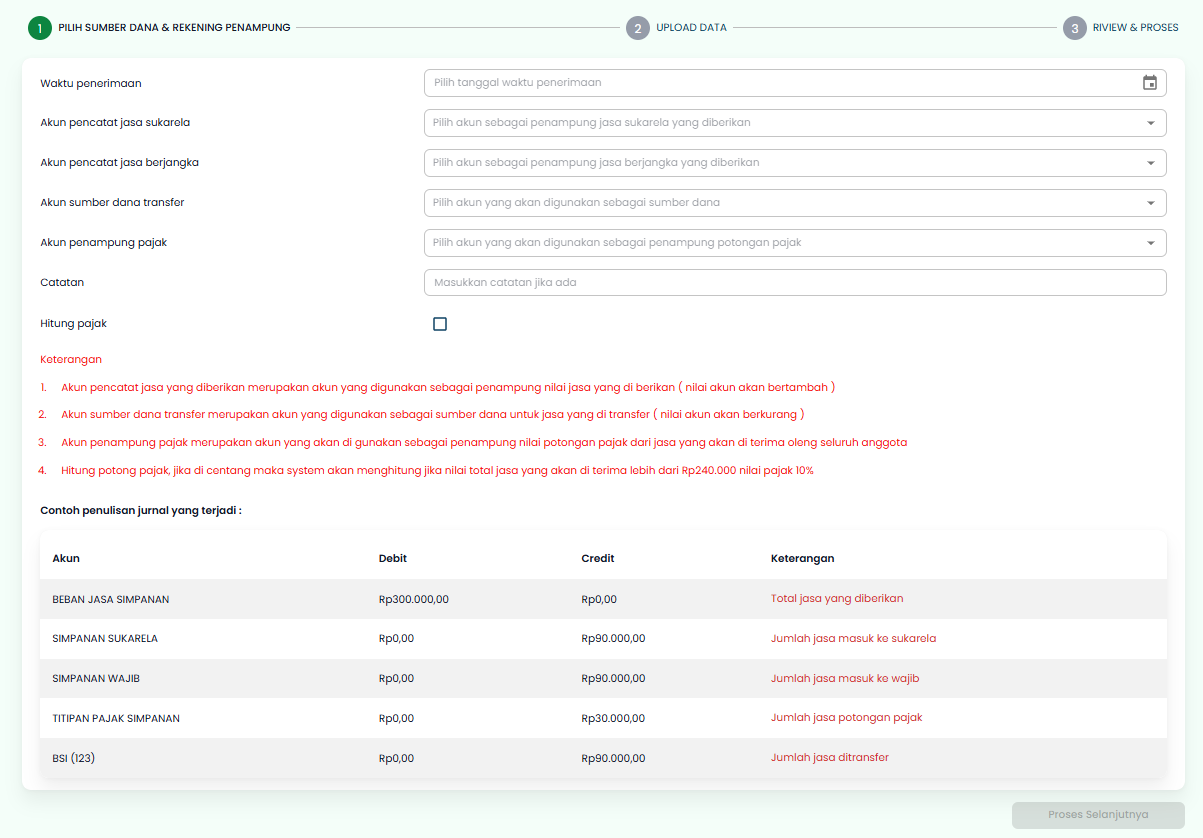This screenshot has height=838, width=1203.
Task: Click the step 3 circle indicator
Action: coord(1074,28)
